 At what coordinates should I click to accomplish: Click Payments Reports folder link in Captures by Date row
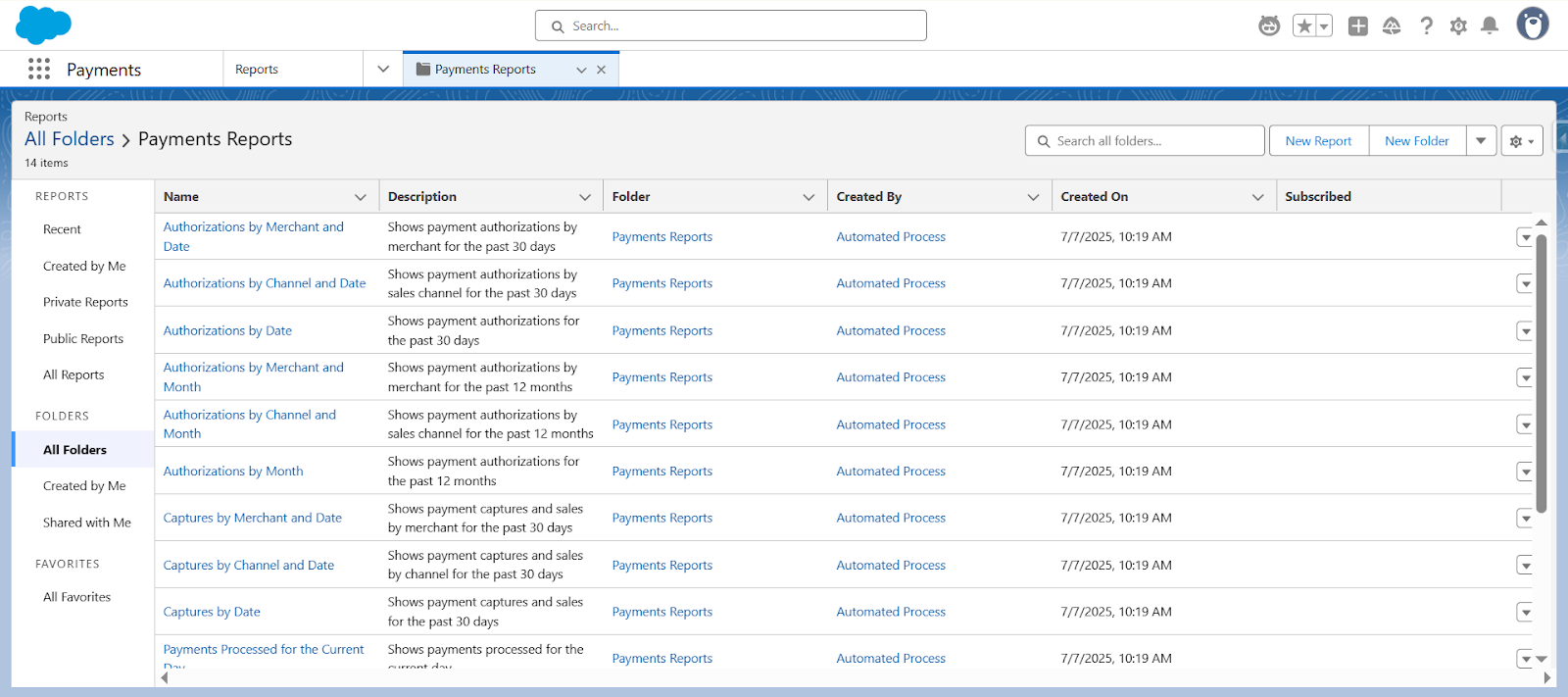tap(662, 612)
